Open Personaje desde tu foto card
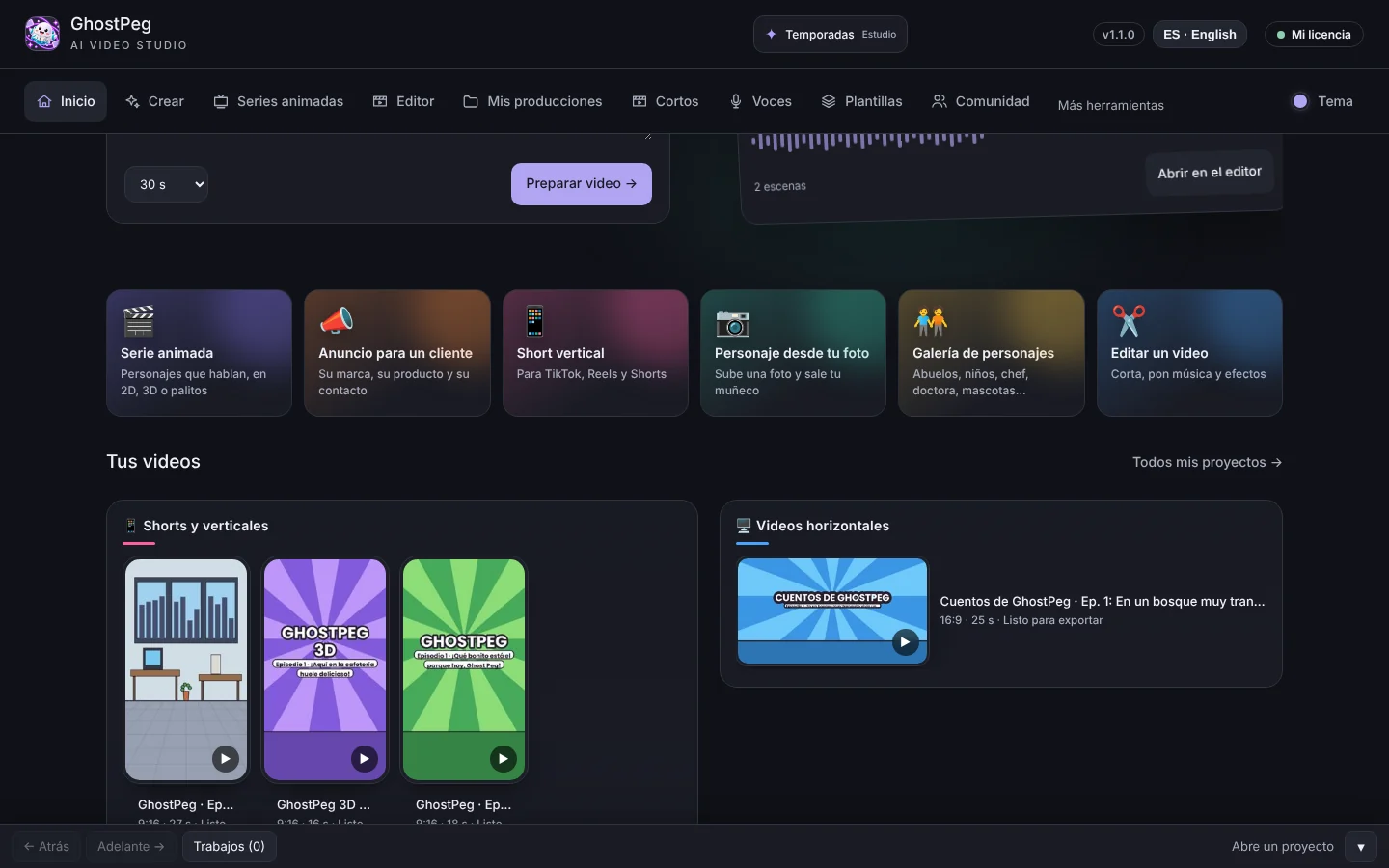 [x=793, y=353]
